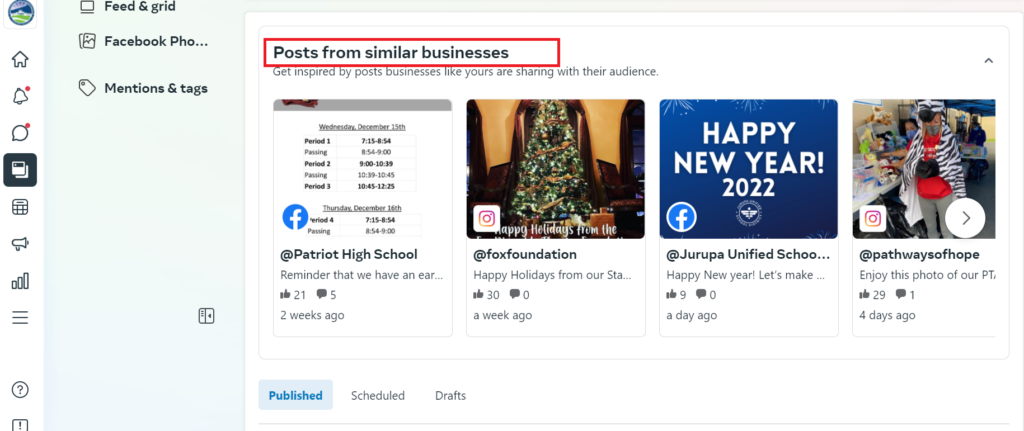Click the Feed & grid laptop icon
1024x431 pixels.
coord(87,7)
